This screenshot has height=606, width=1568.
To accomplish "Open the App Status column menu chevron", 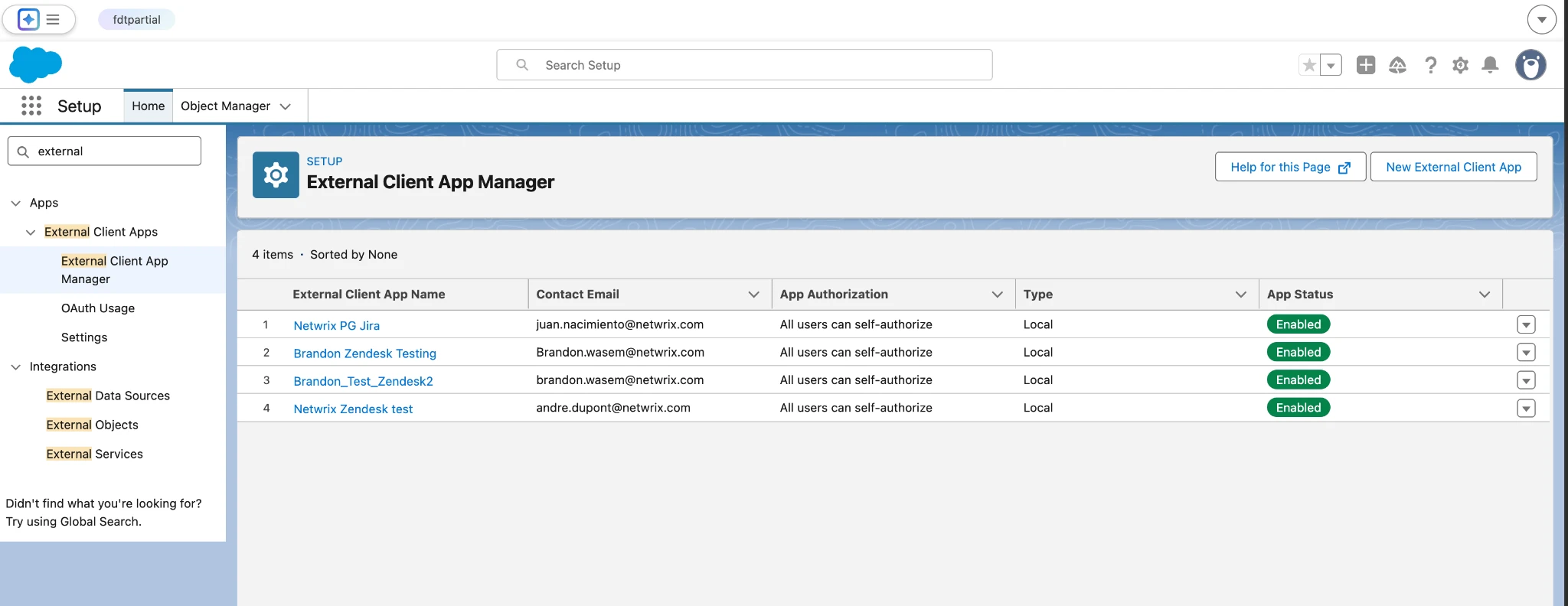I will click(1484, 295).
